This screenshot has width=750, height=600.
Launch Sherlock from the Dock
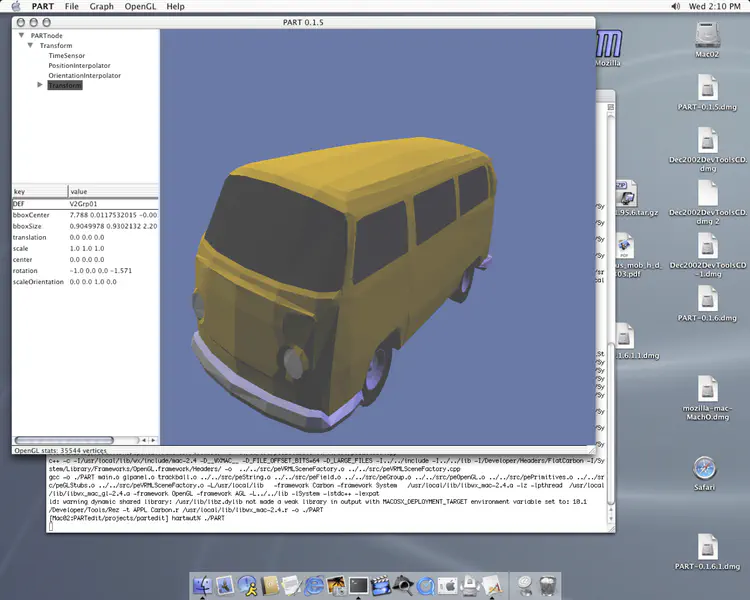tap(403, 585)
